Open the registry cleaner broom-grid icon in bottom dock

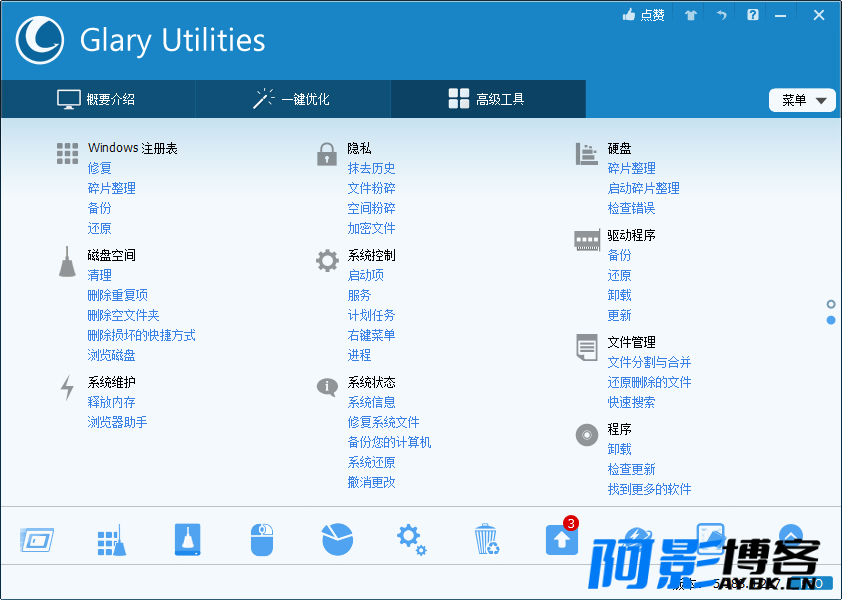coord(111,540)
